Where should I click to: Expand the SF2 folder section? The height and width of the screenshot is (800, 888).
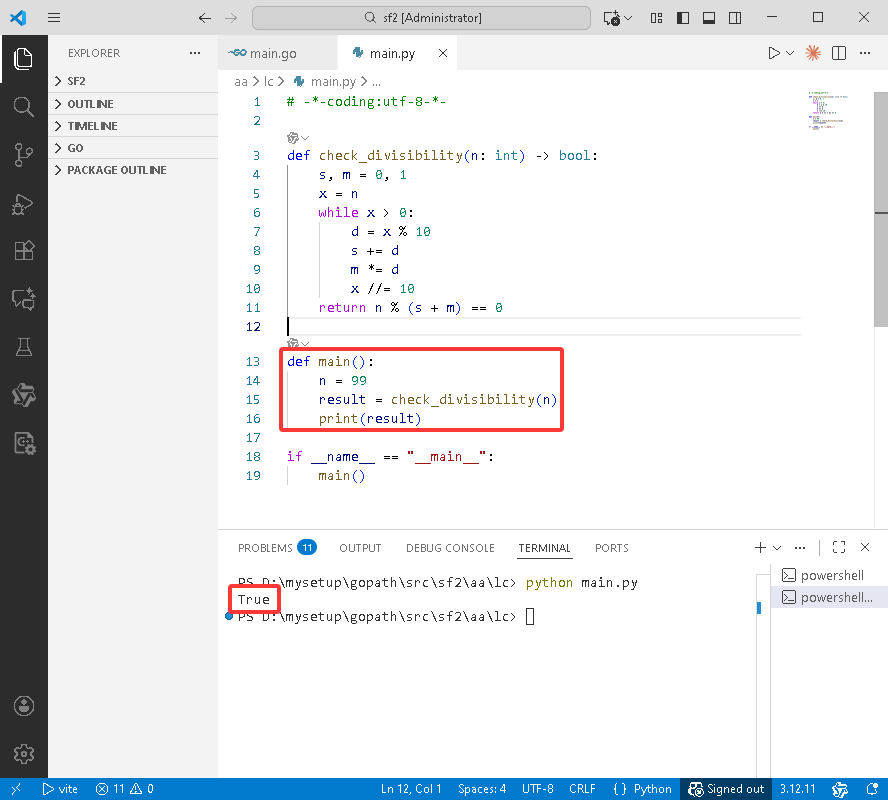(133, 81)
